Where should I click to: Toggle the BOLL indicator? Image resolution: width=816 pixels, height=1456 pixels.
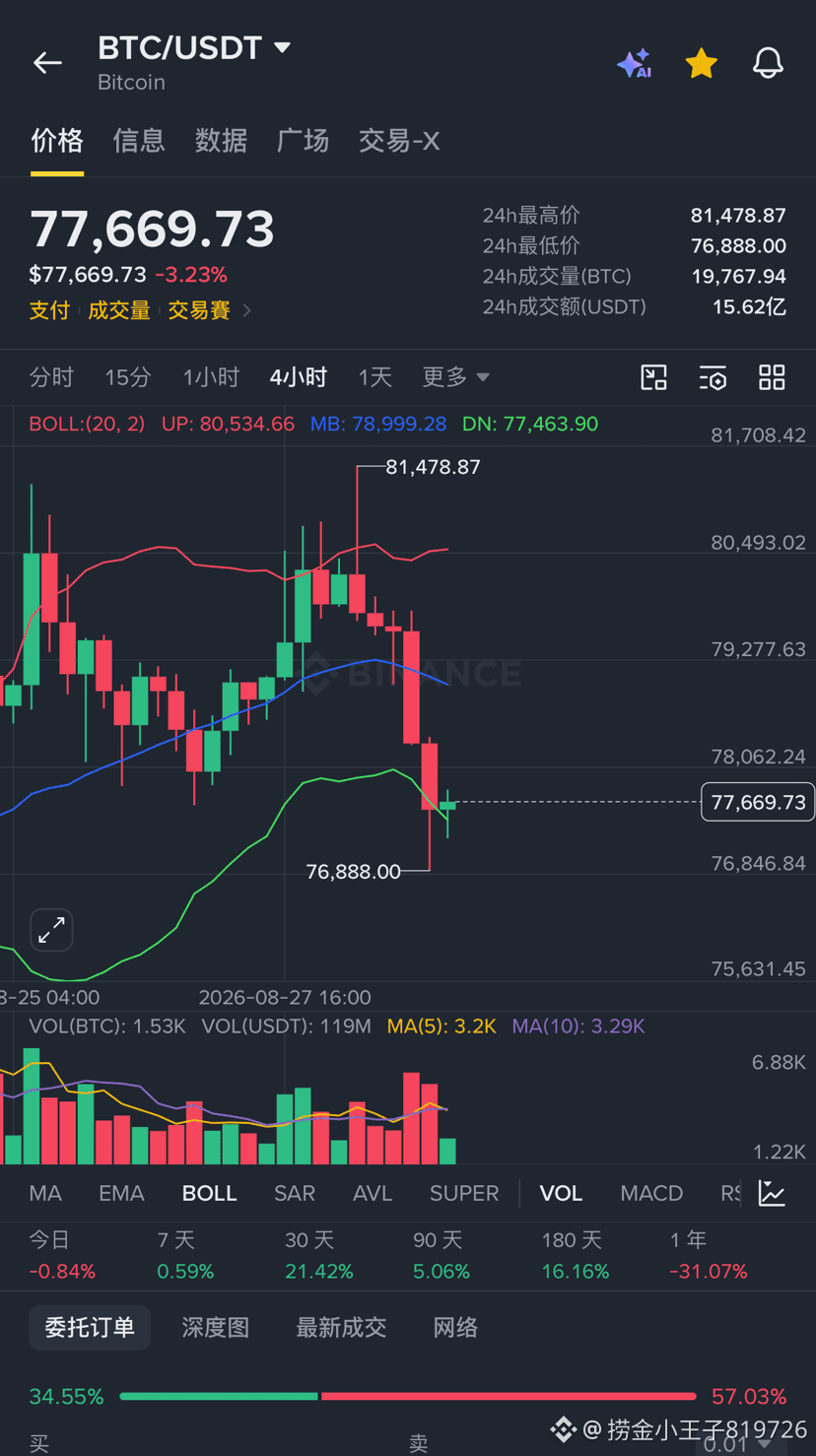(210, 1193)
